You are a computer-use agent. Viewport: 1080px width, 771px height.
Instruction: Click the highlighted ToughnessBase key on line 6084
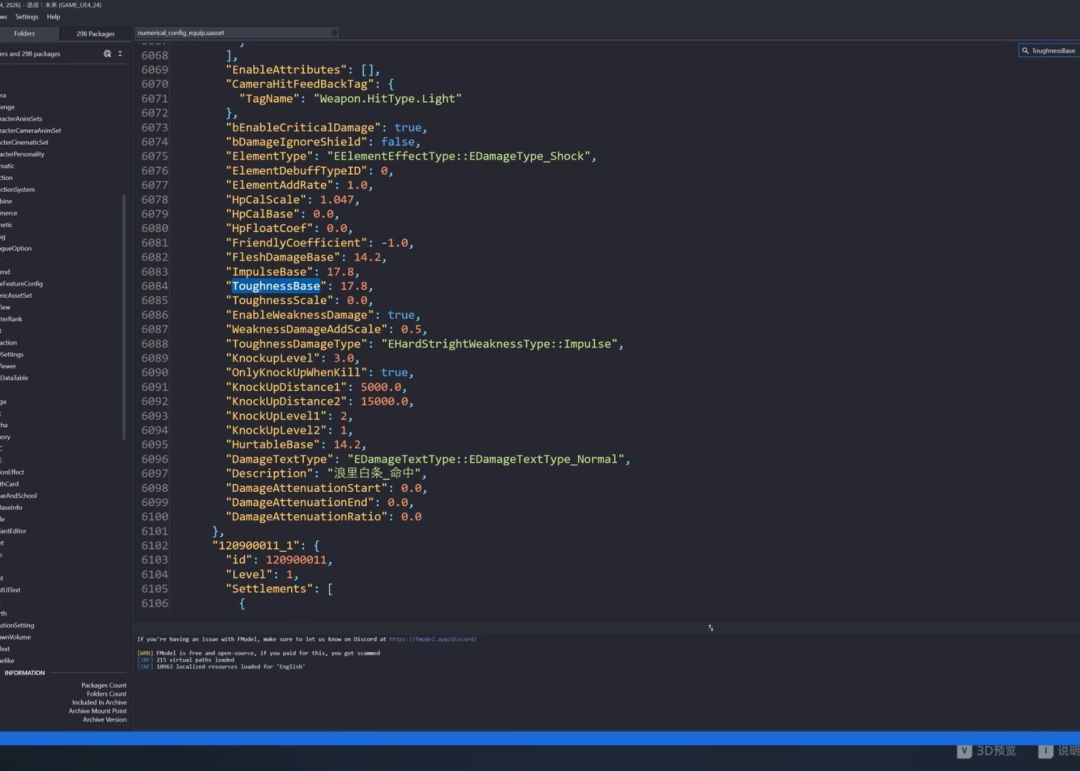(x=276, y=286)
